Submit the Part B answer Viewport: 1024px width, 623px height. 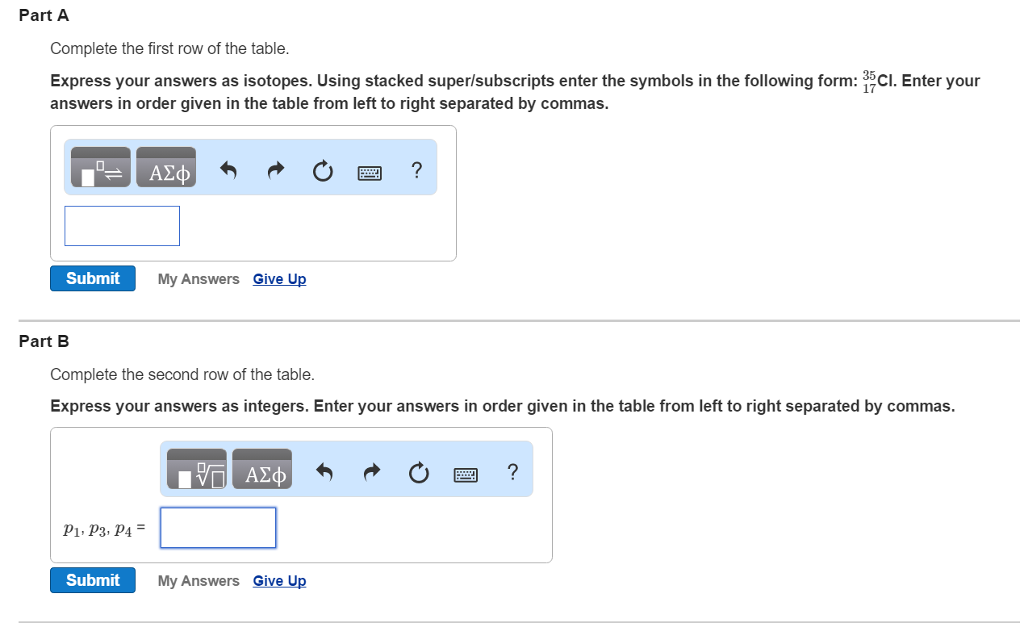point(92,580)
